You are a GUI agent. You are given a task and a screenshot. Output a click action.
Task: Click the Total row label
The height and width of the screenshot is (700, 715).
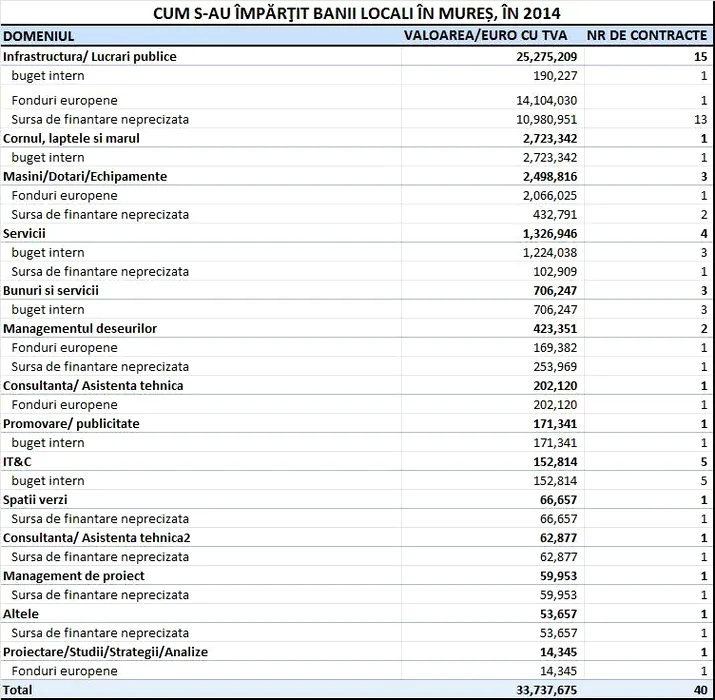18,690
